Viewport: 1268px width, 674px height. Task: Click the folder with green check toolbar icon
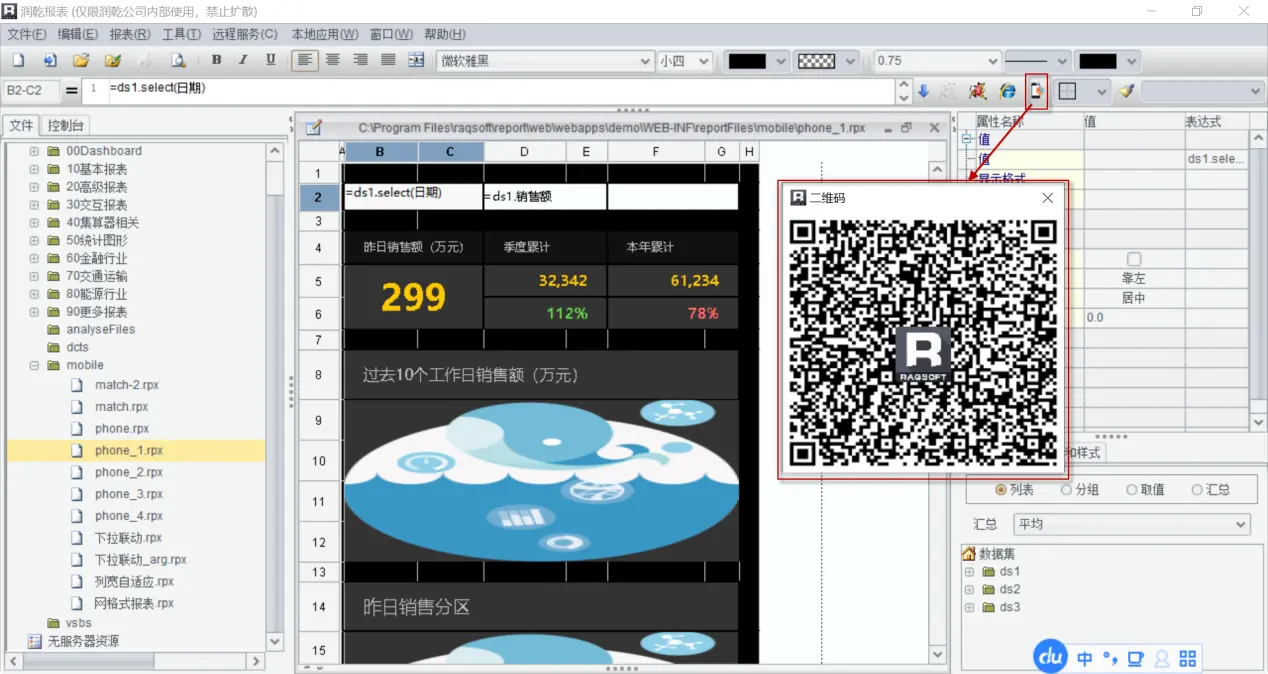(113, 61)
